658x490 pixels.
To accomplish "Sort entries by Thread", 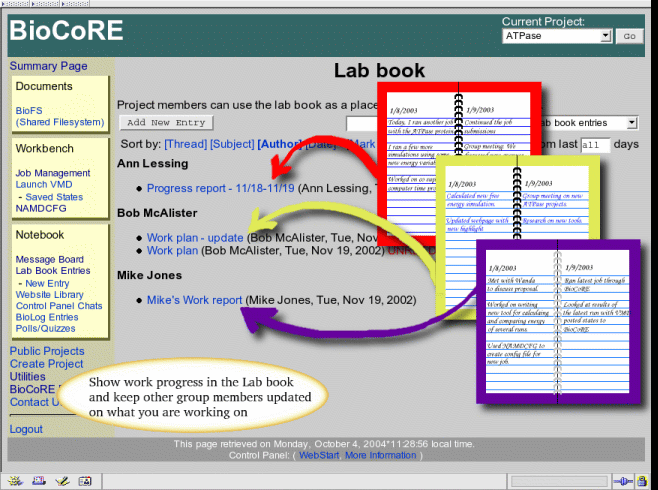I will 185,144.
